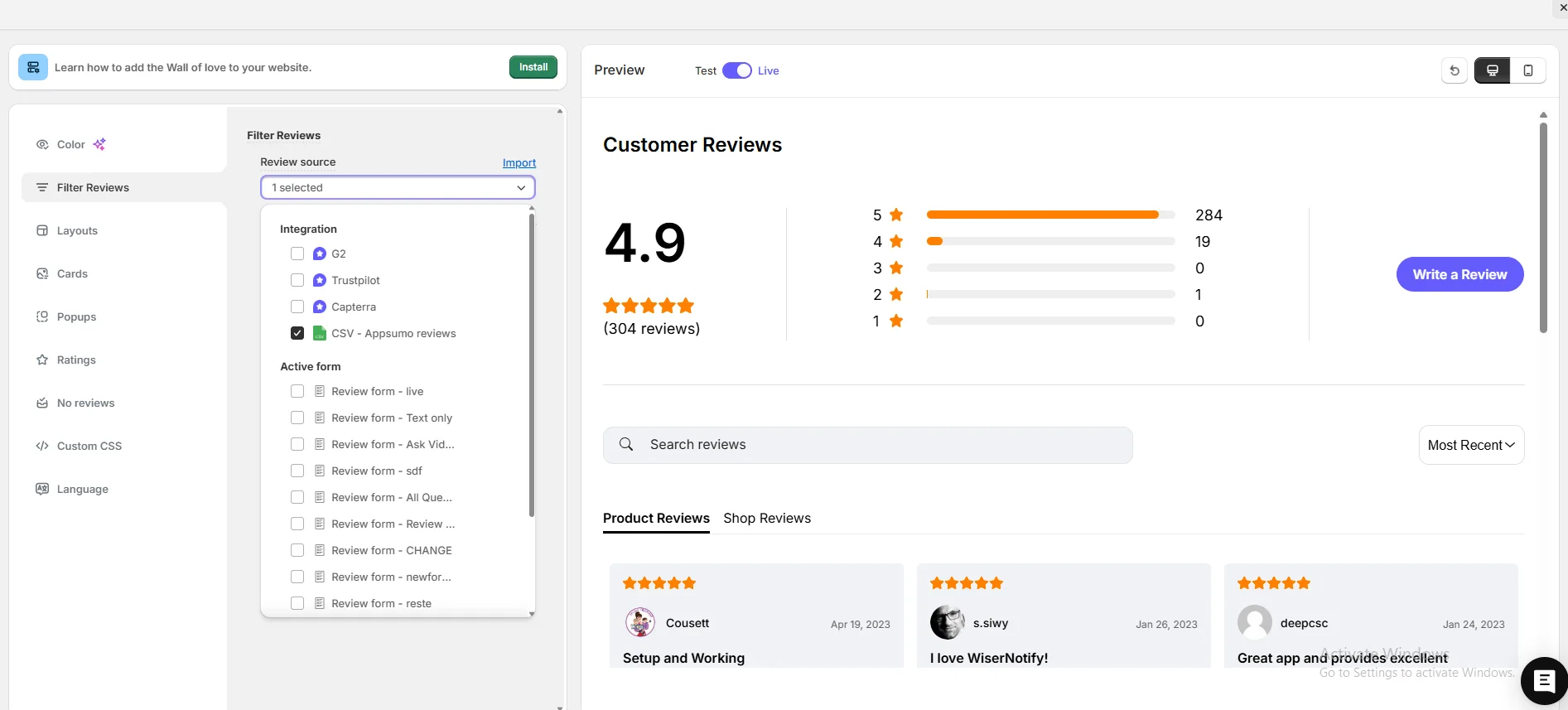
Task: Open the Most Recent sort dropdown
Action: point(1472,445)
